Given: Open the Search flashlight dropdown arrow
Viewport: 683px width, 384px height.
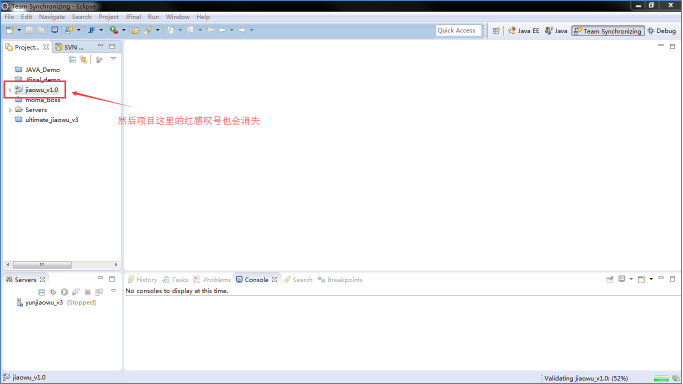Looking at the screenshot, I should [x=158, y=30].
